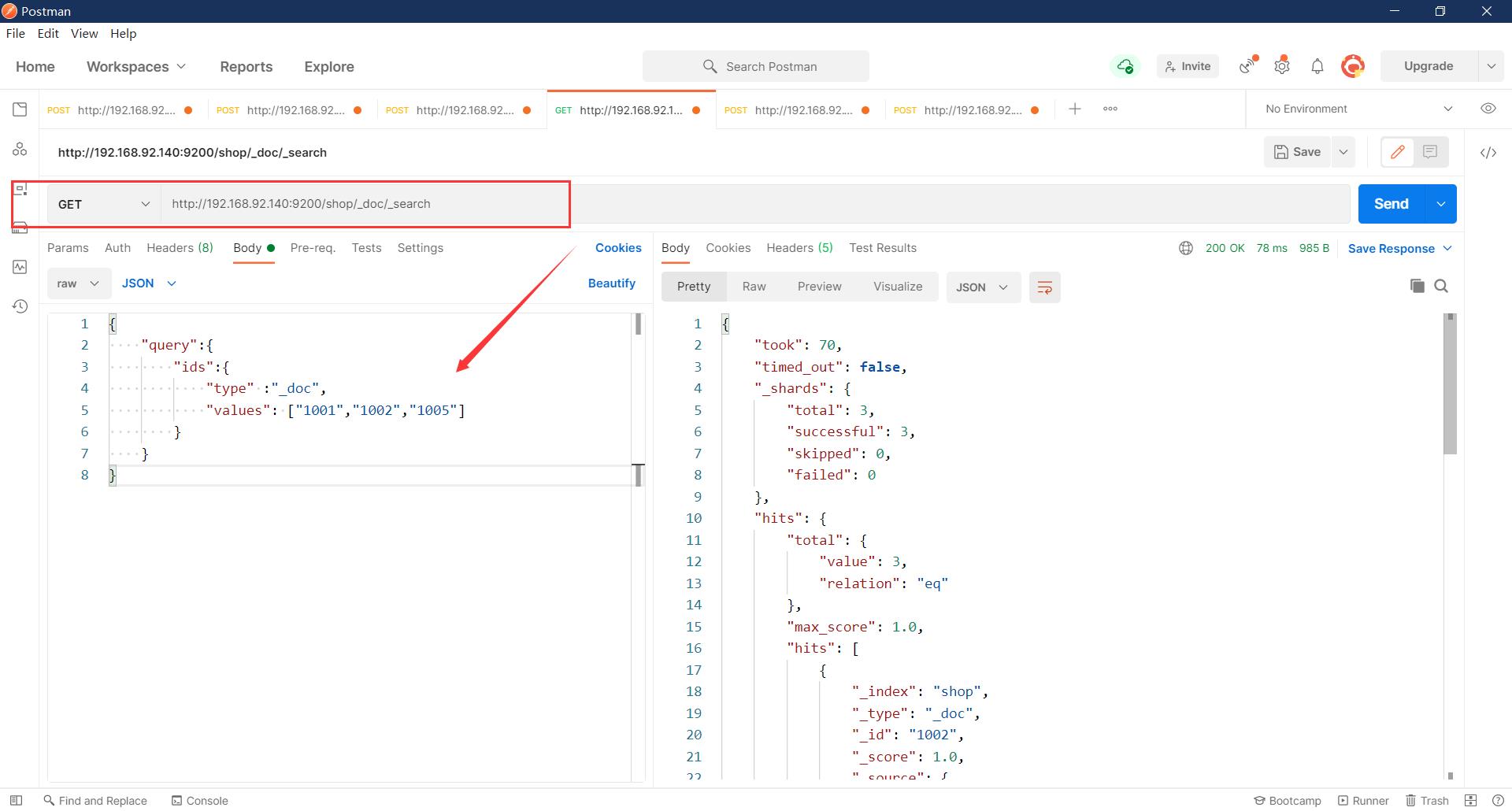
Task: Add a new request tab
Action: point(1075,109)
